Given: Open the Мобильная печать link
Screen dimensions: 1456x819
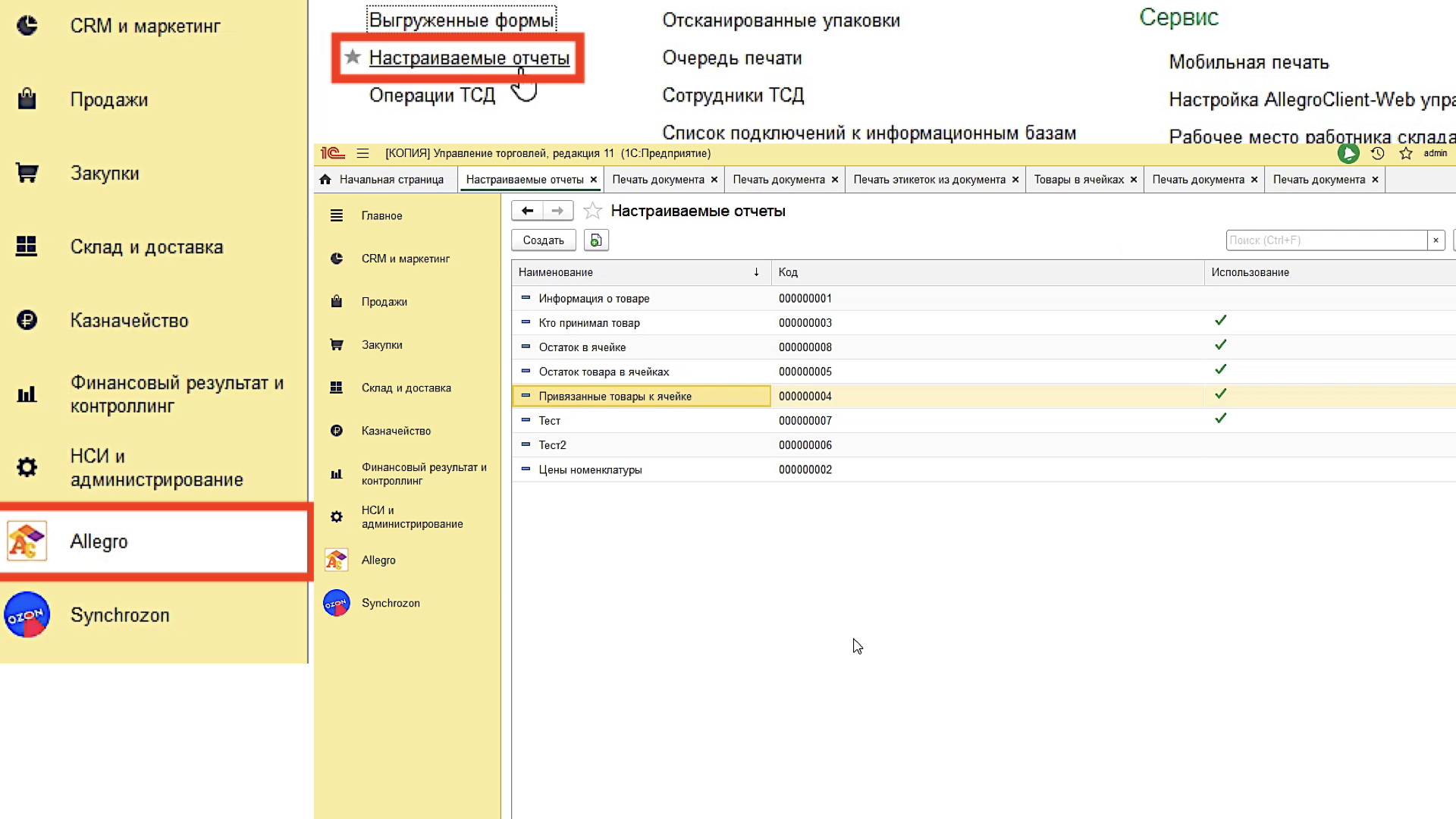Looking at the screenshot, I should pyautogui.click(x=1249, y=62).
